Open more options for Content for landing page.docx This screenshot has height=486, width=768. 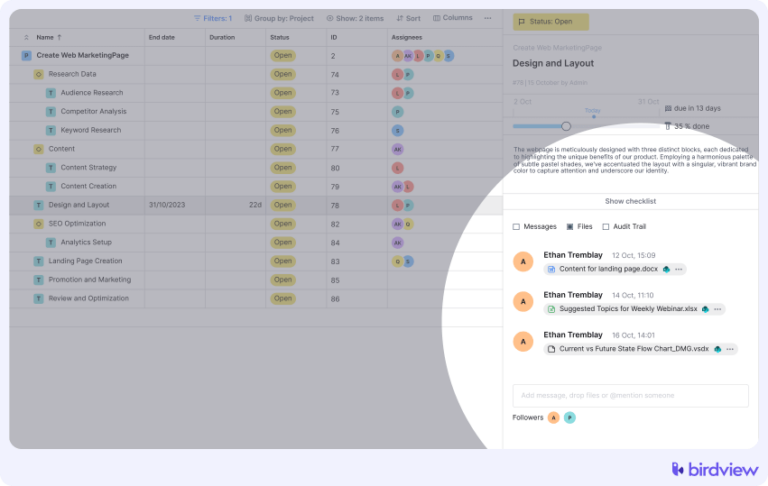(678, 269)
